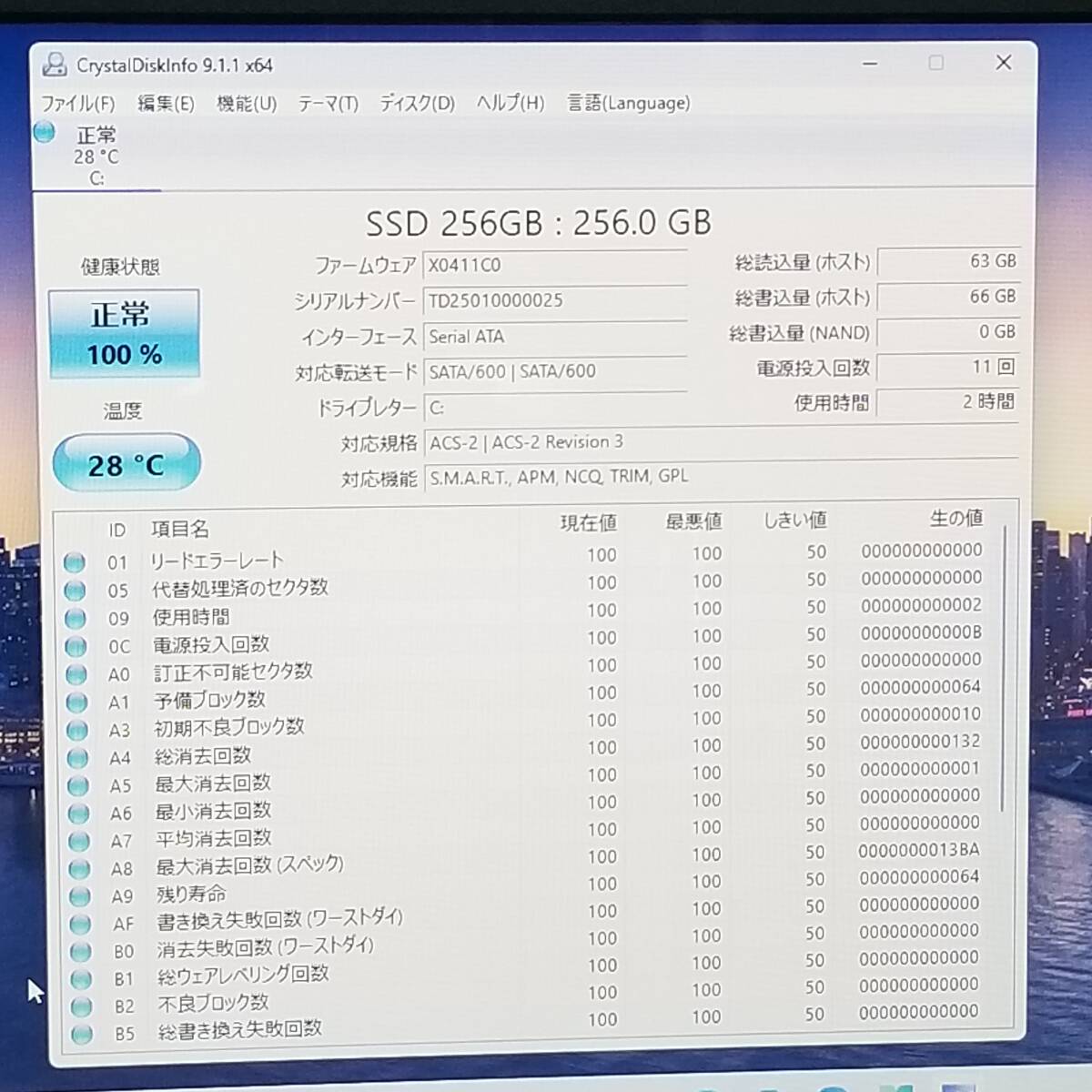Click the status orb for ID B0 row

(81, 952)
